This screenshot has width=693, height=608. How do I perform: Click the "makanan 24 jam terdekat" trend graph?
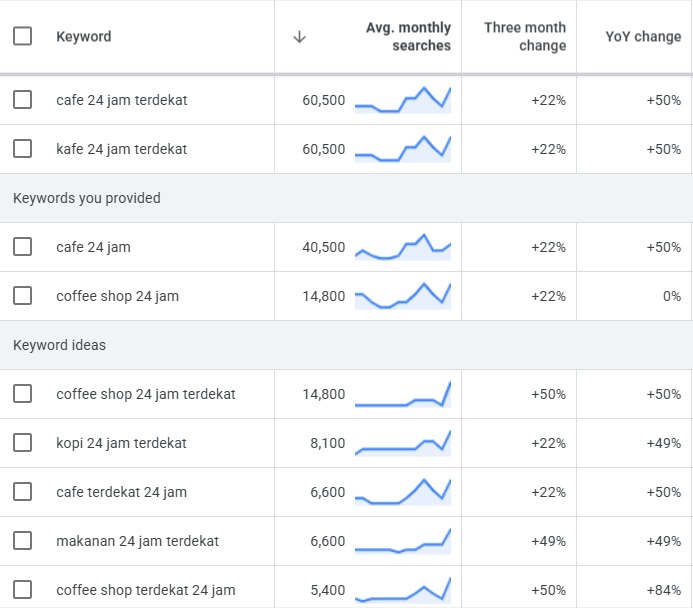(403, 541)
